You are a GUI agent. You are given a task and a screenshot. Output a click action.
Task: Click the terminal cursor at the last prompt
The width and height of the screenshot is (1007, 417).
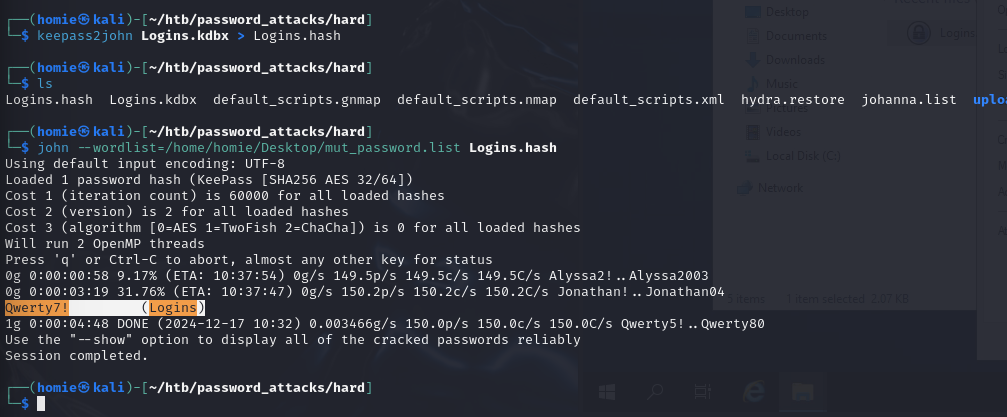pyautogui.click(x=41, y=403)
